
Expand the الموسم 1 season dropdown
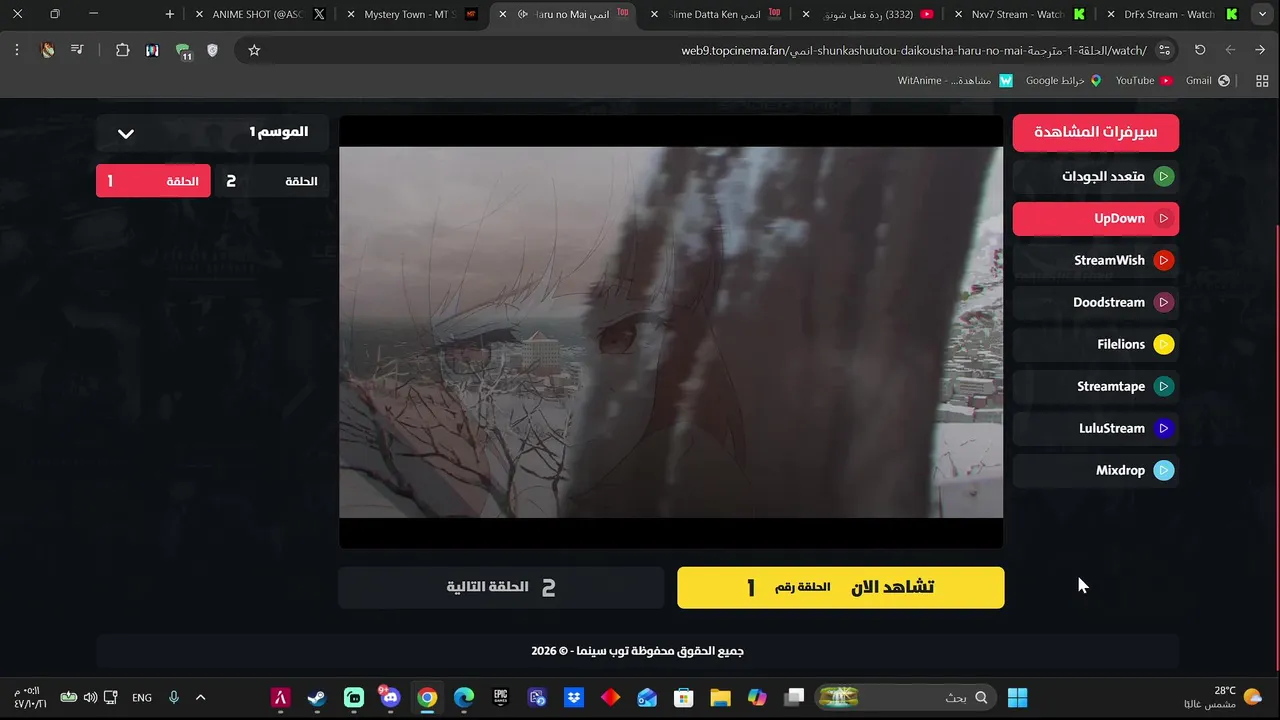click(x=213, y=133)
